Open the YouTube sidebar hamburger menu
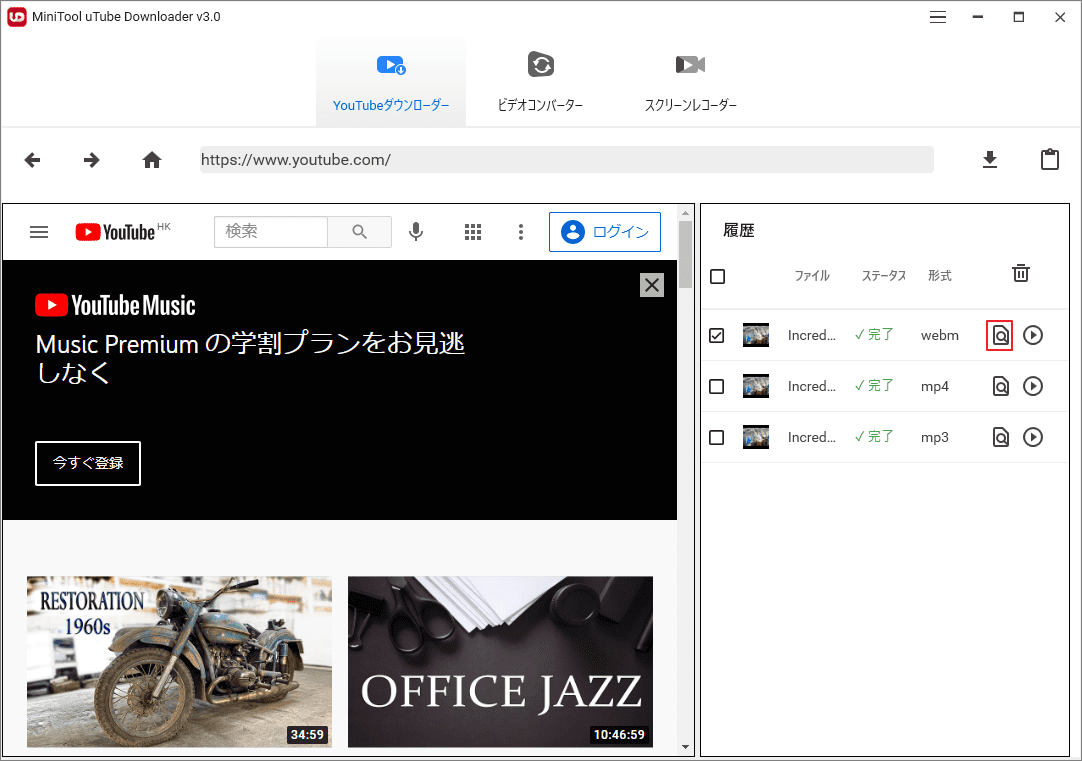1082x761 pixels. [x=39, y=232]
